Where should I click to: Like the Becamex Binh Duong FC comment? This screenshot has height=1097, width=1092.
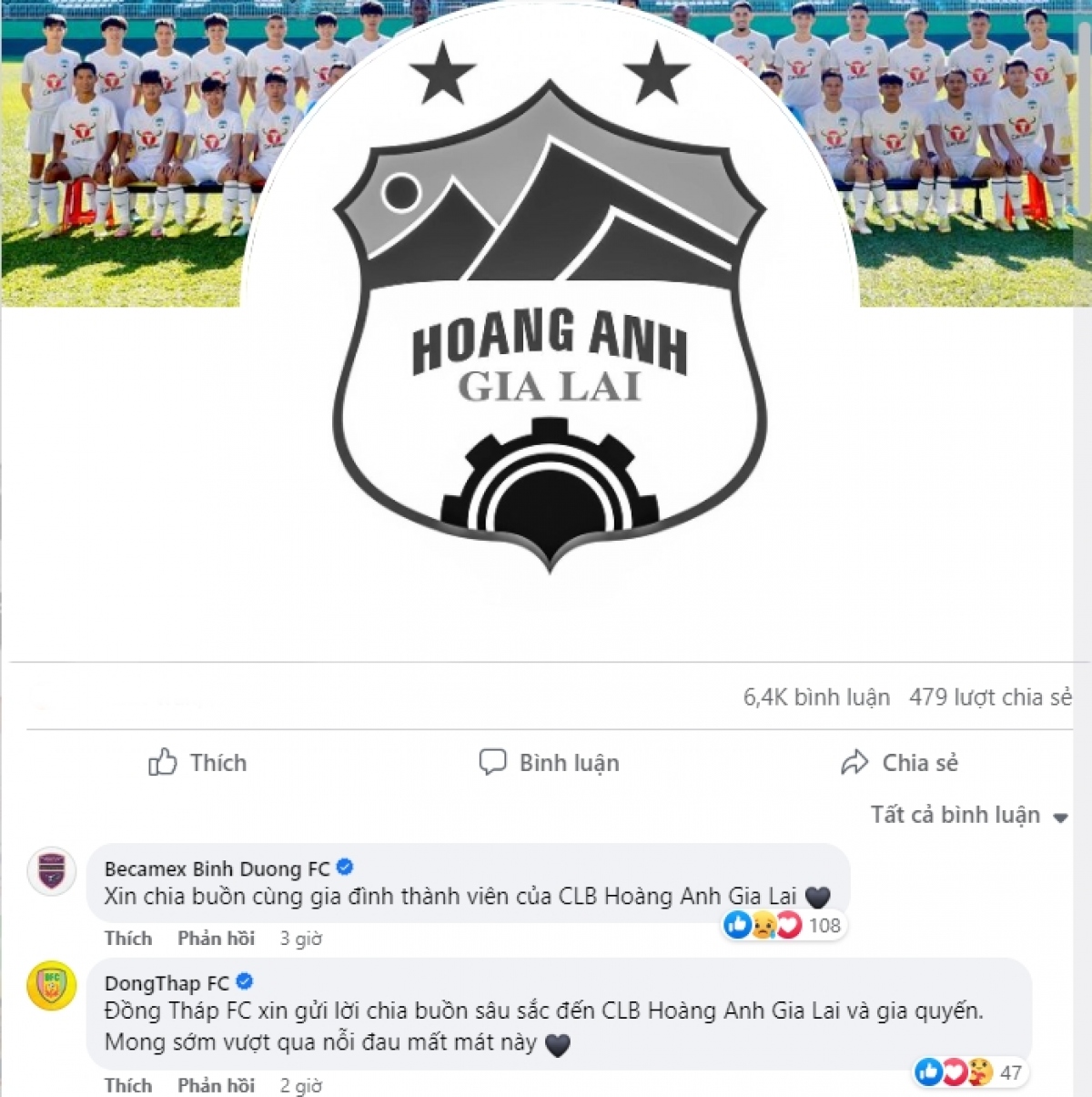[x=128, y=938]
